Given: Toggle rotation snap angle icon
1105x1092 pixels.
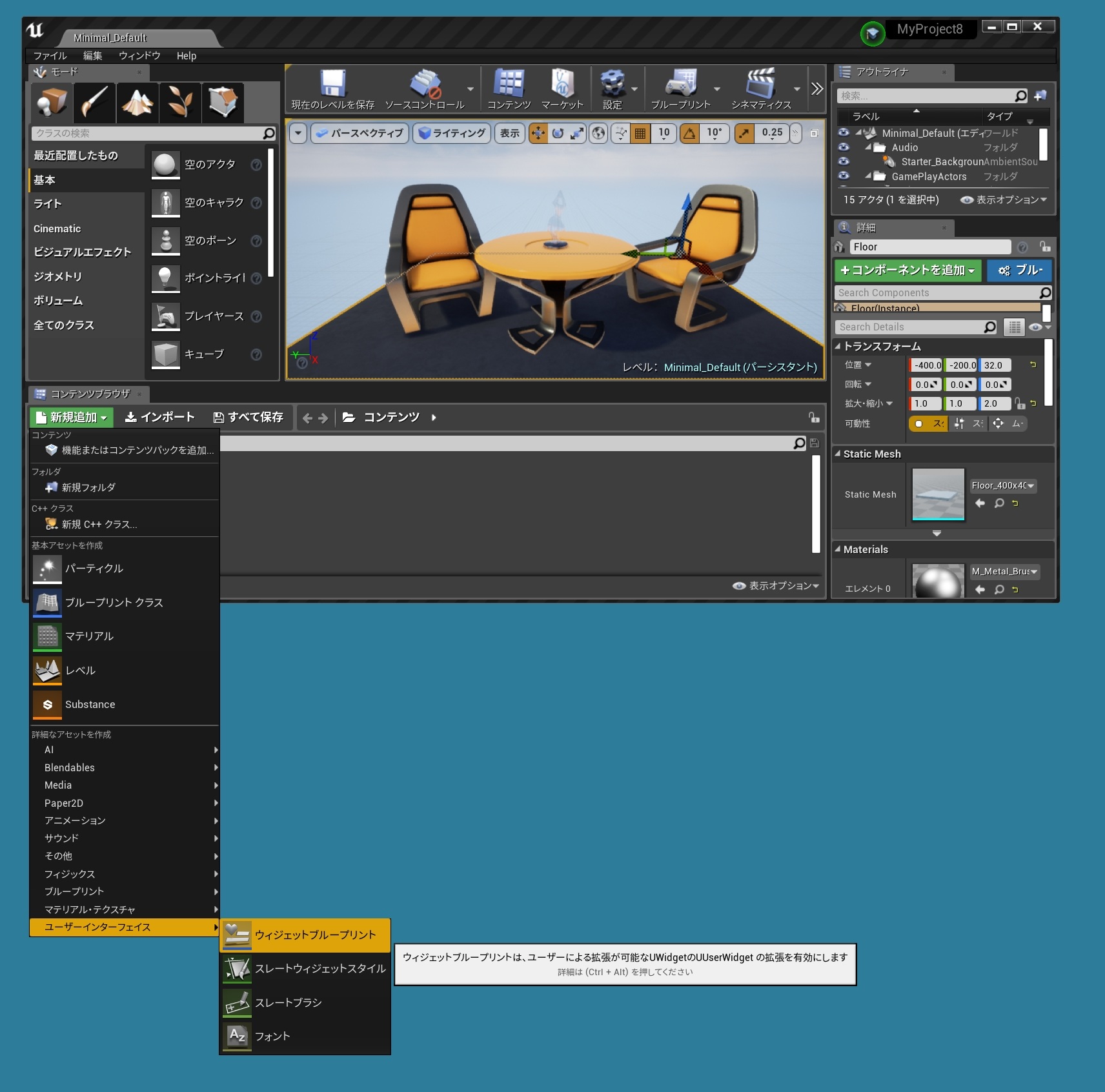Looking at the screenshot, I should coord(690,134).
